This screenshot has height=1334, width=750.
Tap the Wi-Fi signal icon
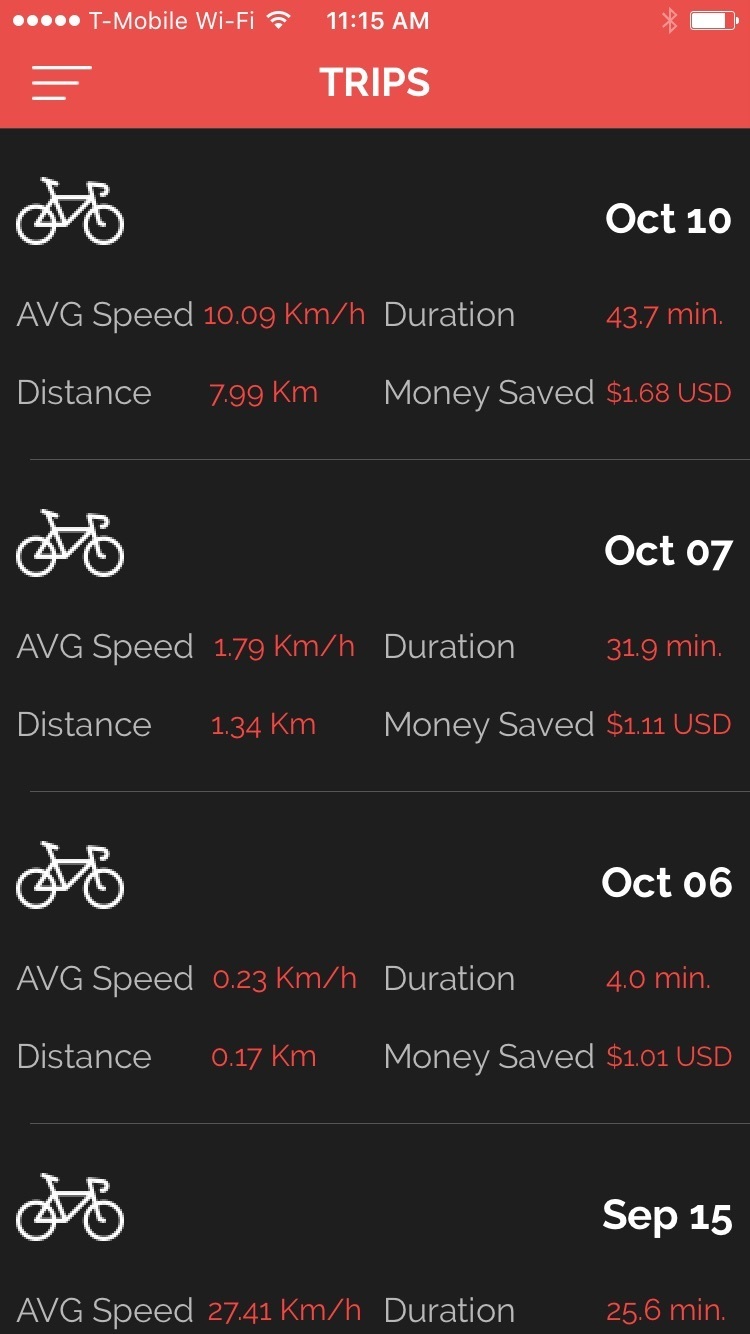click(279, 21)
